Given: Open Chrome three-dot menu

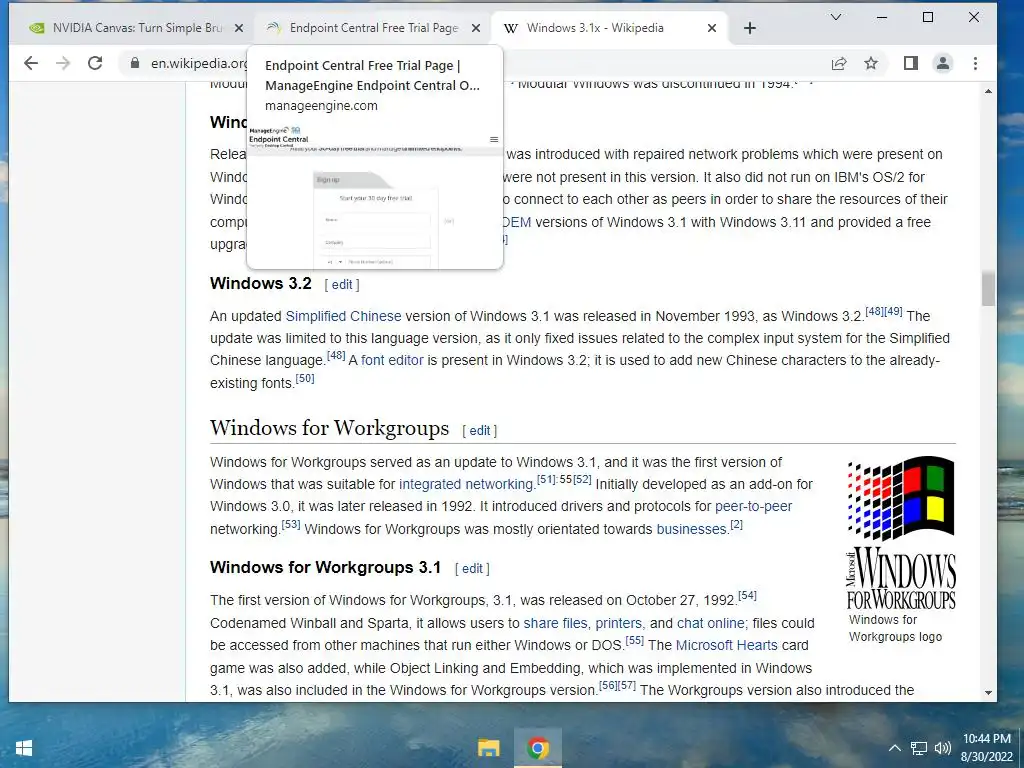Looking at the screenshot, I should pyautogui.click(x=975, y=63).
